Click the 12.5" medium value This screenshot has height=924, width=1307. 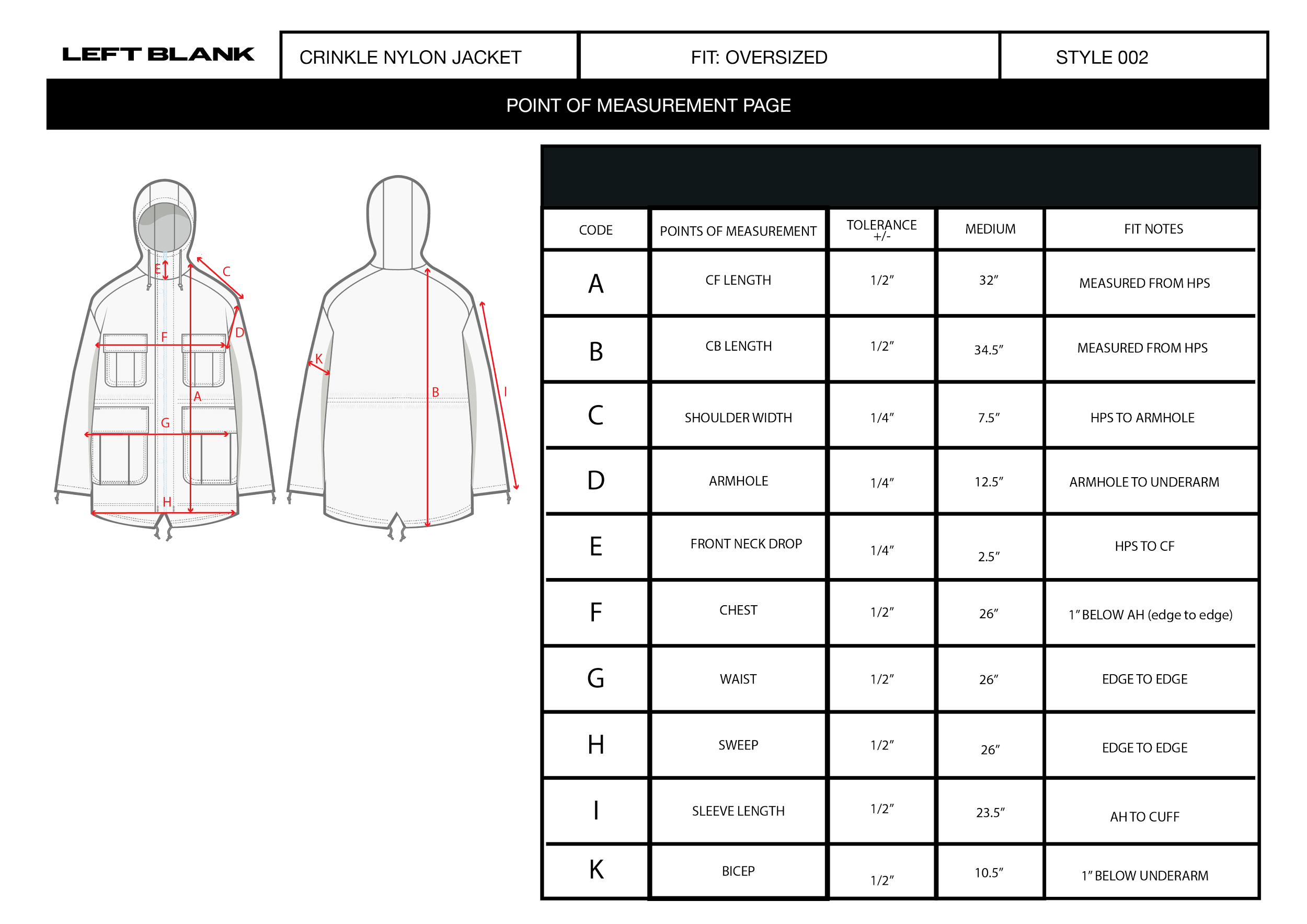point(989,481)
